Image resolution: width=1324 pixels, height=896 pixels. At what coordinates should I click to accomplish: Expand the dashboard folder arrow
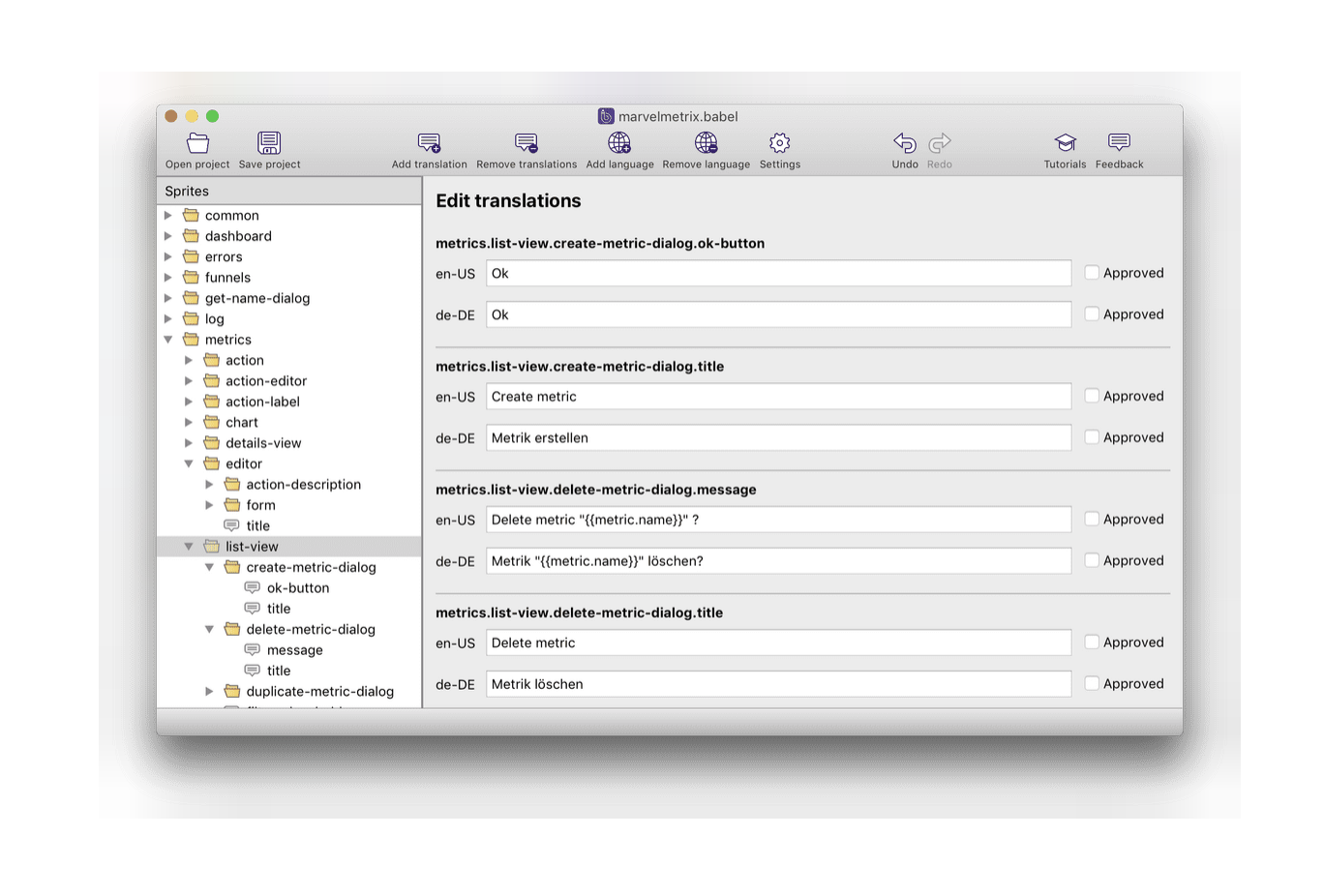(x=168, y=235)
